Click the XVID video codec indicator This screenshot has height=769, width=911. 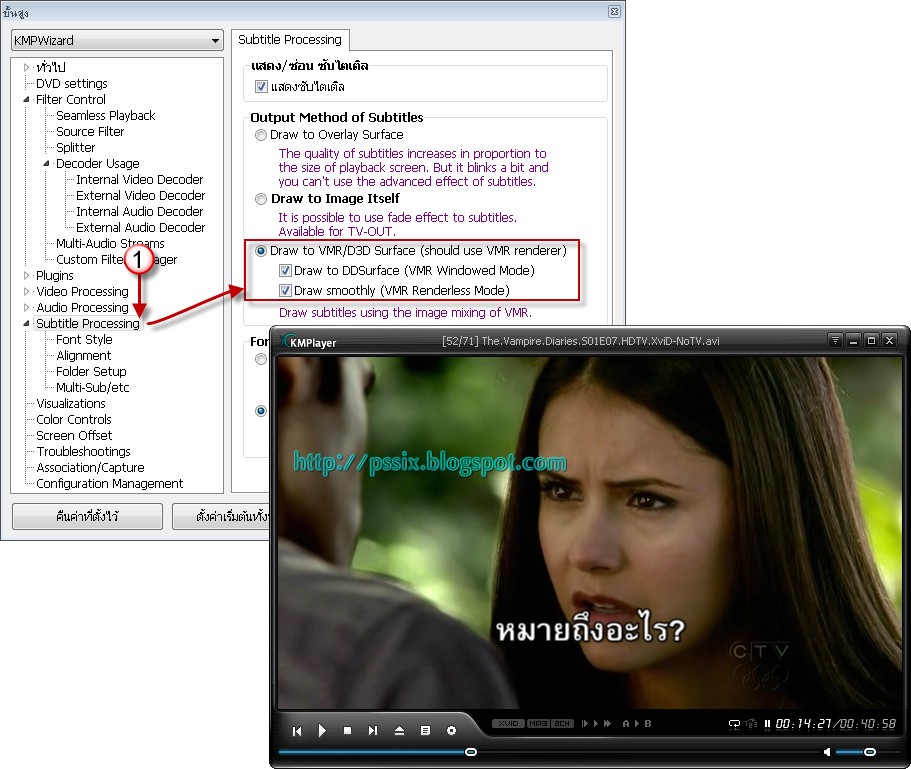click(x=508, y=723)
